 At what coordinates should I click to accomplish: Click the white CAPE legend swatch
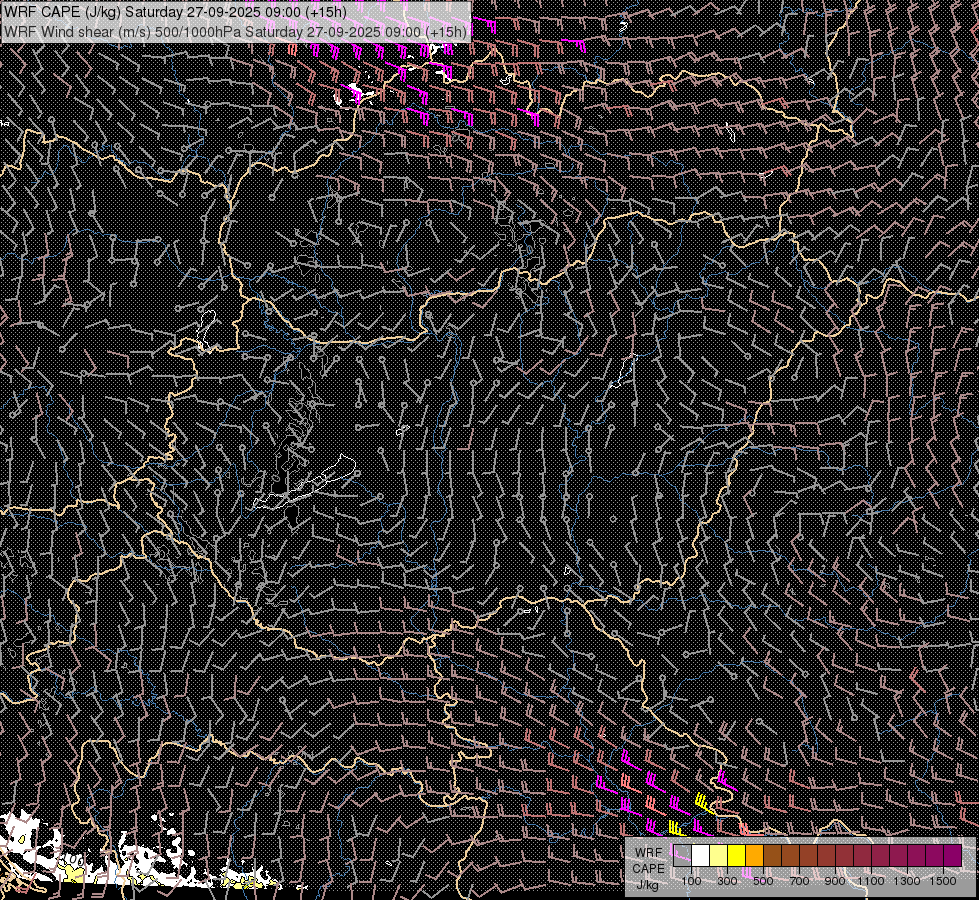(701, 855)
